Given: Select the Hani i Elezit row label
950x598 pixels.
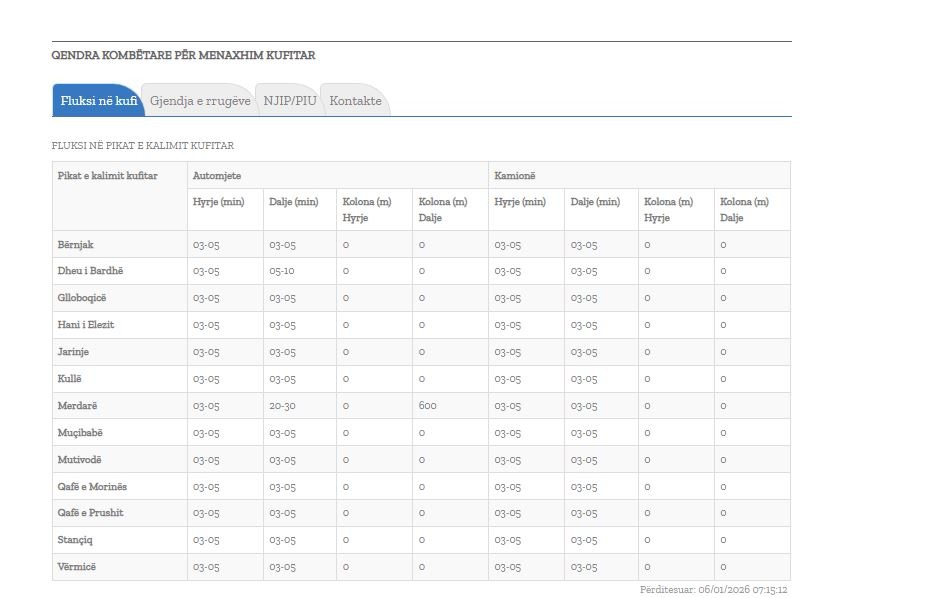Looking at the screenshot, I should [86, 325].
